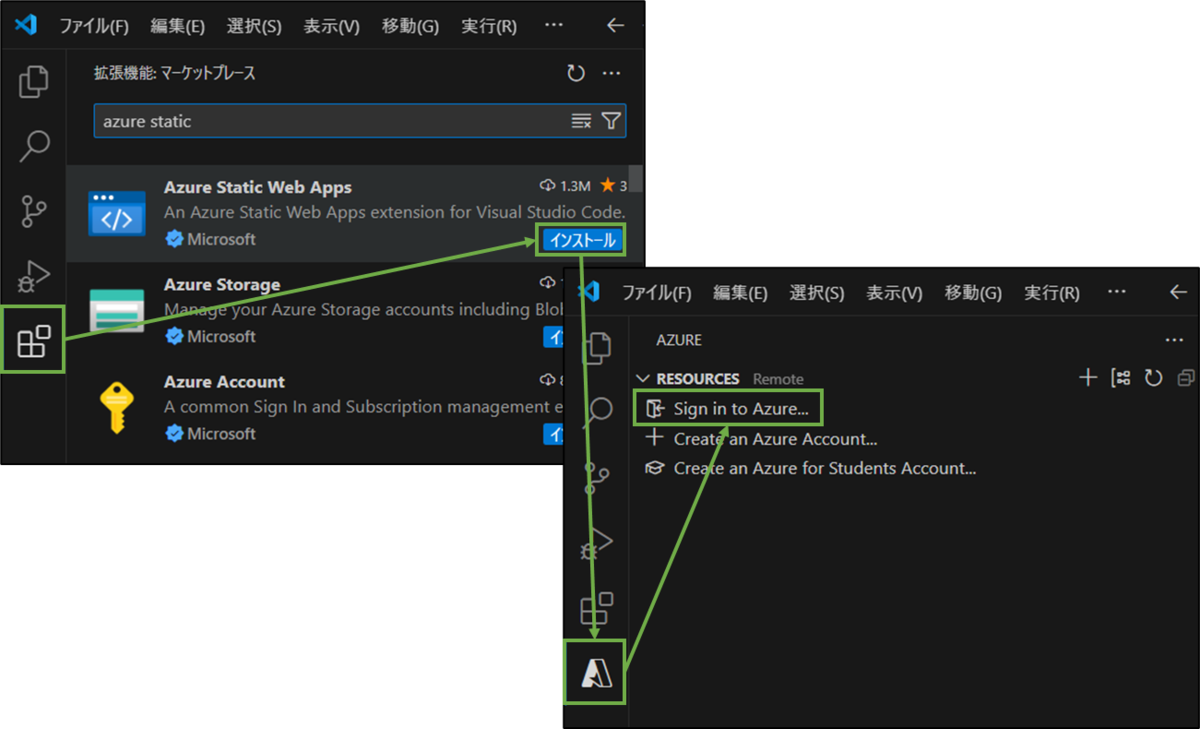Open 実行(R) menu in right window
1200x729 pixels.
[1052, 293]
